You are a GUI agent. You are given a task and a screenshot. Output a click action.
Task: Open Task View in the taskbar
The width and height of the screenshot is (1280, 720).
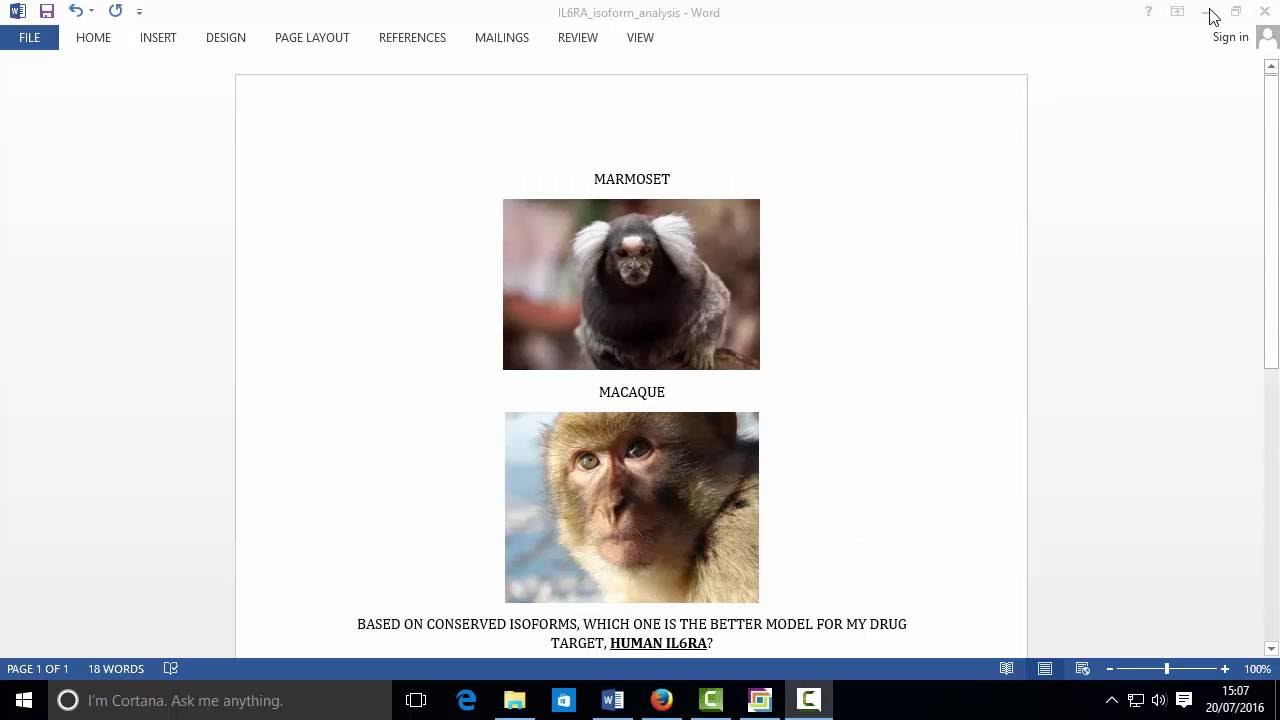416,700
